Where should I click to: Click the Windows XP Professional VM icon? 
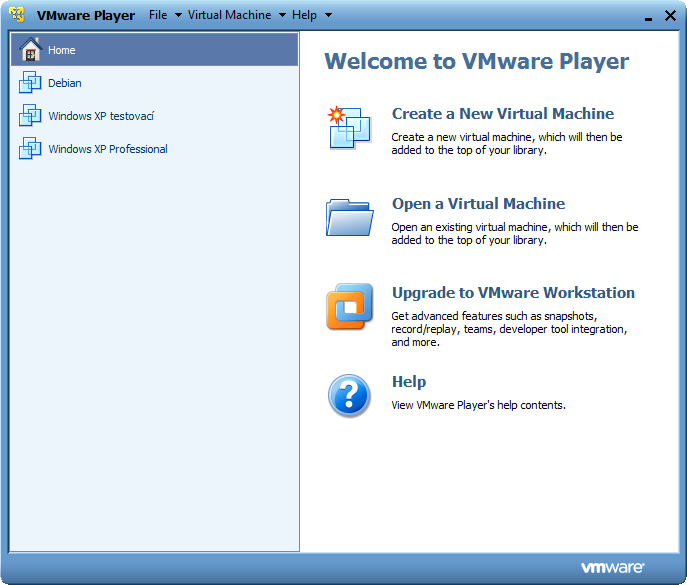[30, 148]
